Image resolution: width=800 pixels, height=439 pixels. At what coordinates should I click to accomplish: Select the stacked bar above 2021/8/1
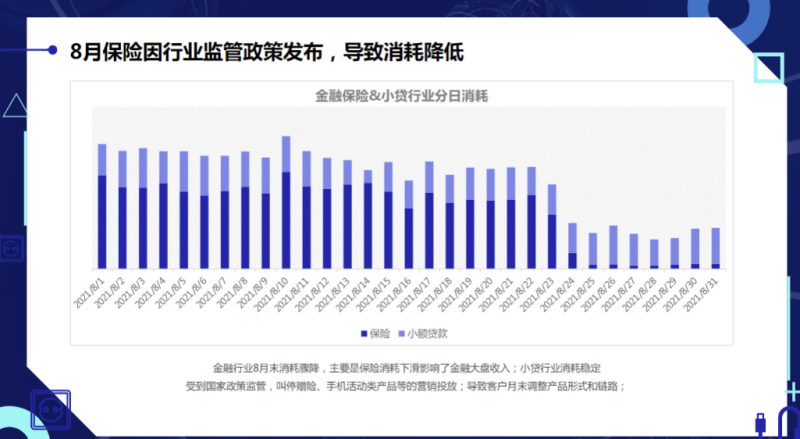[x=102, y=206]
